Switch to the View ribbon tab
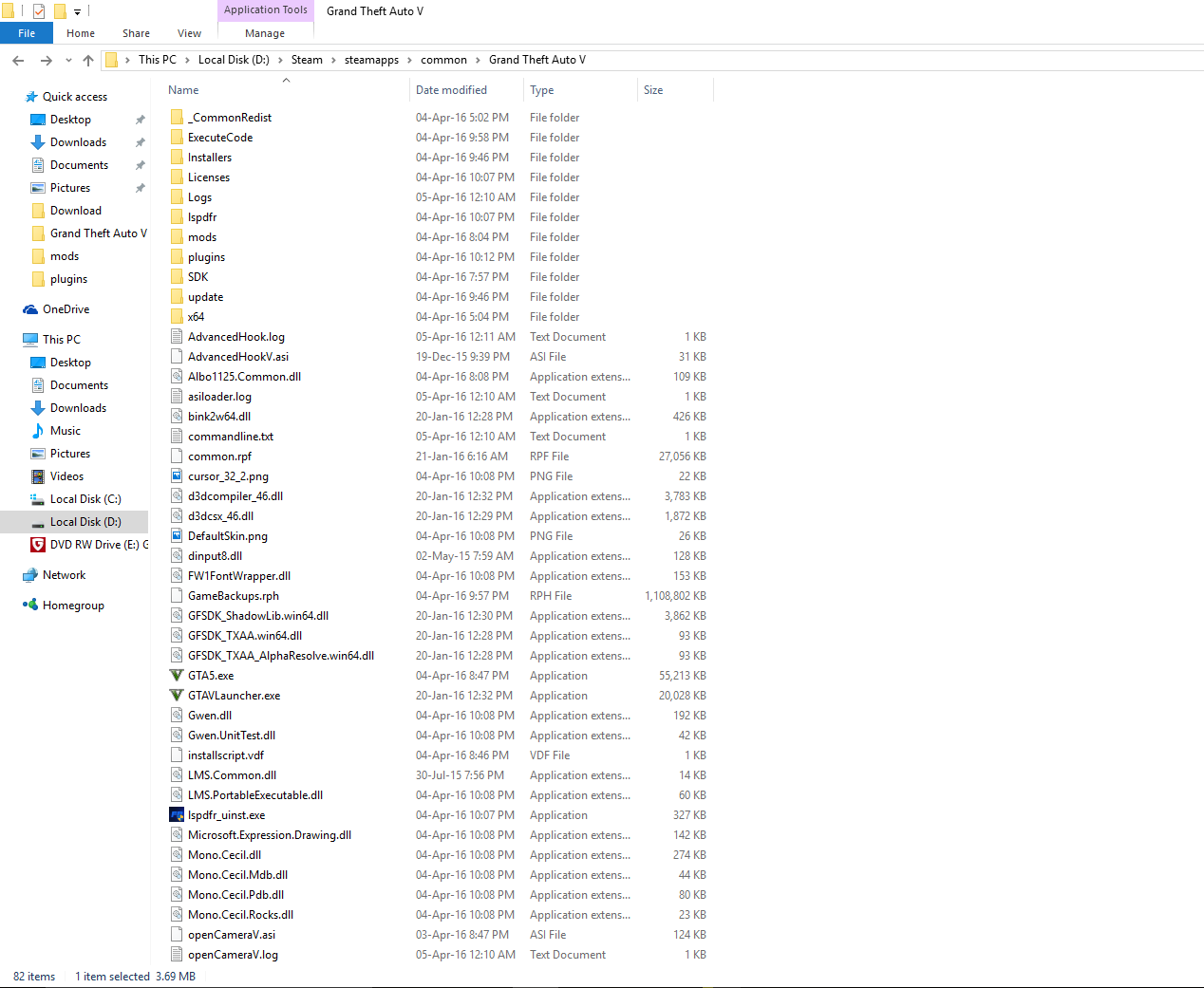Viewport: 1204px width, 988px height. coord(189,33)
